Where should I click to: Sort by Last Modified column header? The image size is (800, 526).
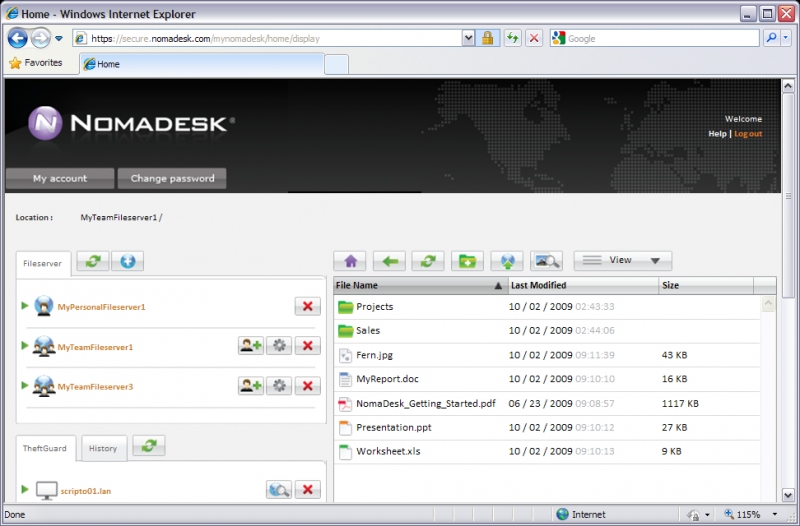coord(584,286)
